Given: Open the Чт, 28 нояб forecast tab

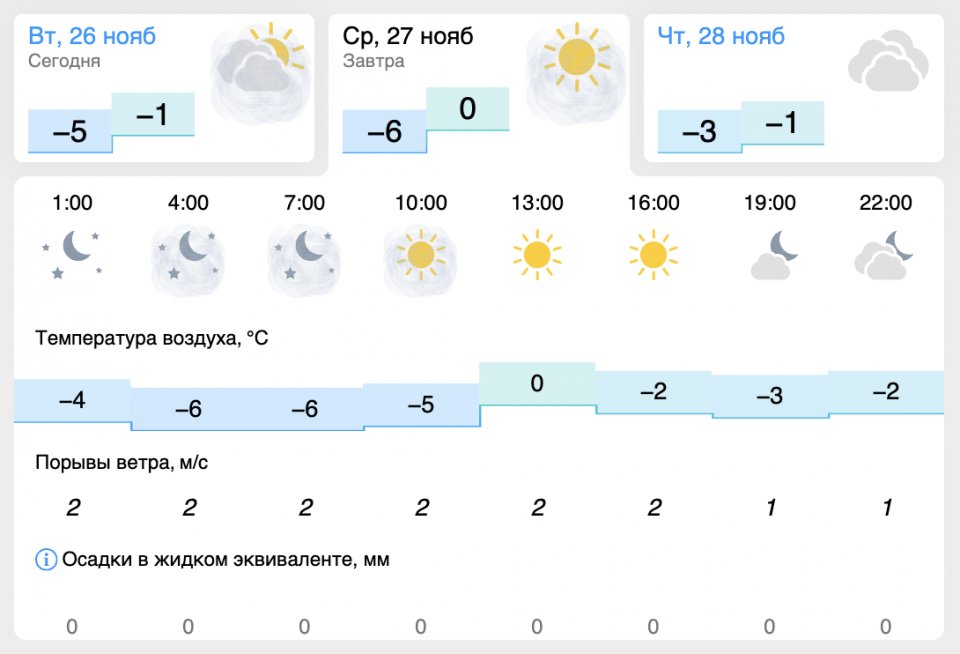Looking at the screenshot, I should [x=721, y=37].
